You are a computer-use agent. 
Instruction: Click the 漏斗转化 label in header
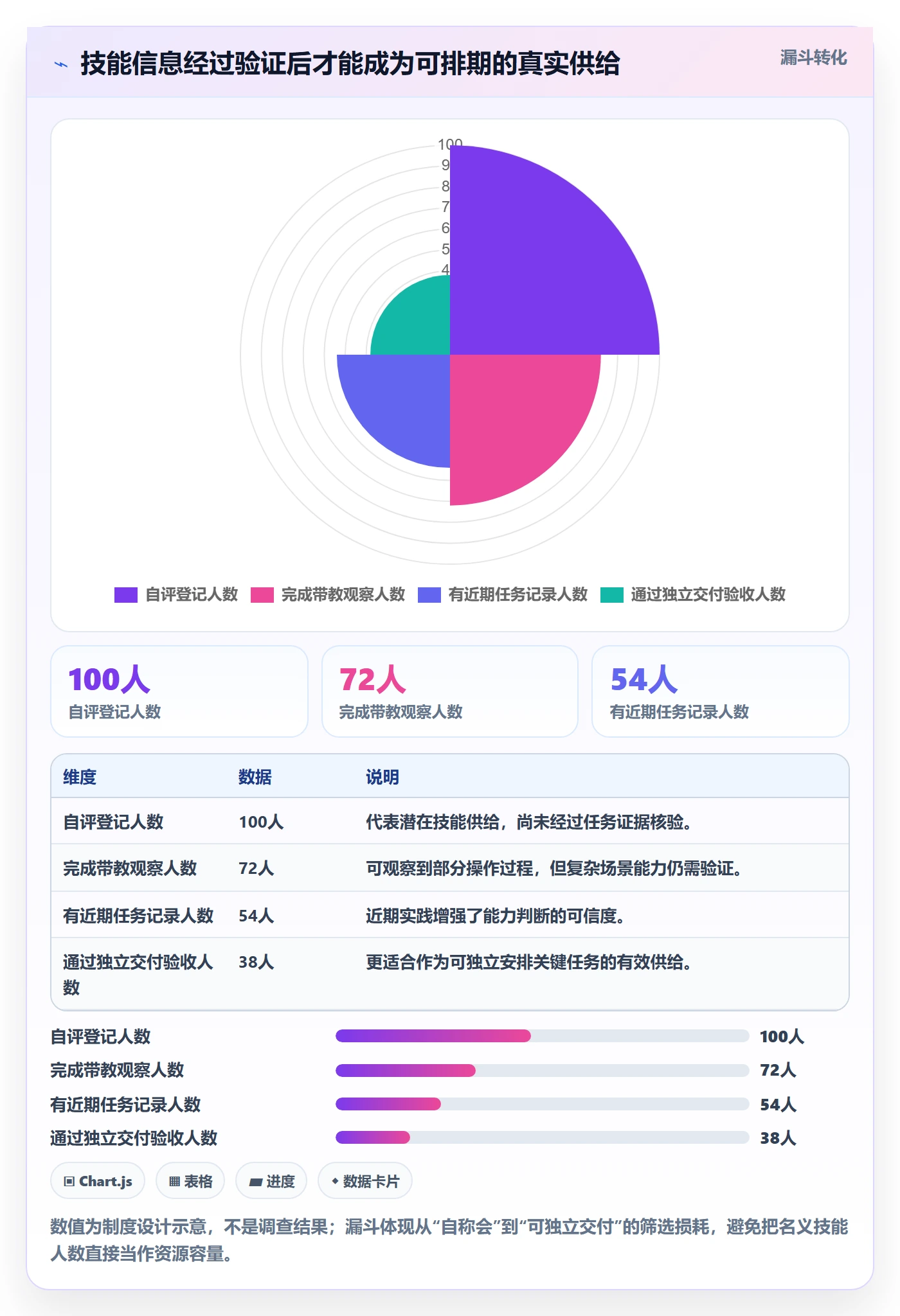coord(813,58)
